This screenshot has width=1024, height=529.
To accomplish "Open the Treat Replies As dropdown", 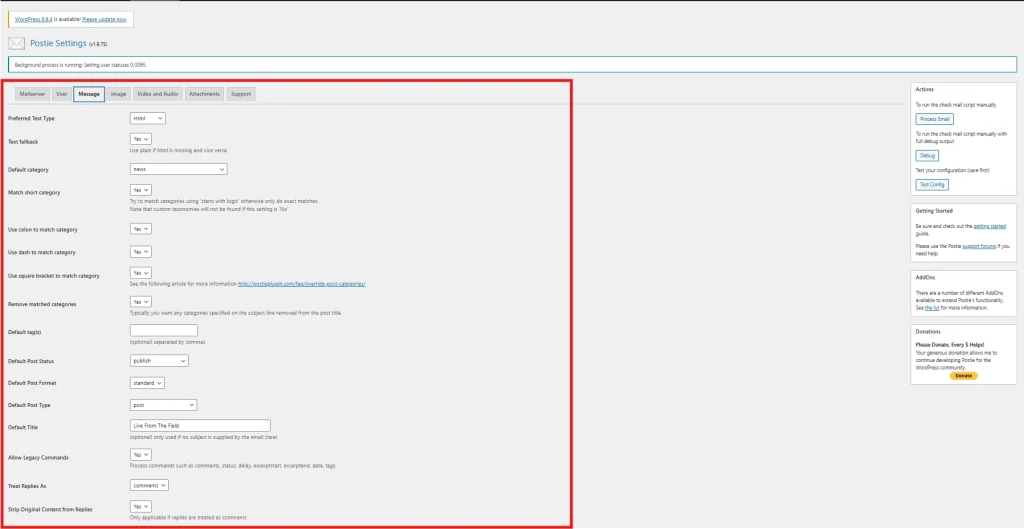I will pyautogui.click(x=150, y=485).
